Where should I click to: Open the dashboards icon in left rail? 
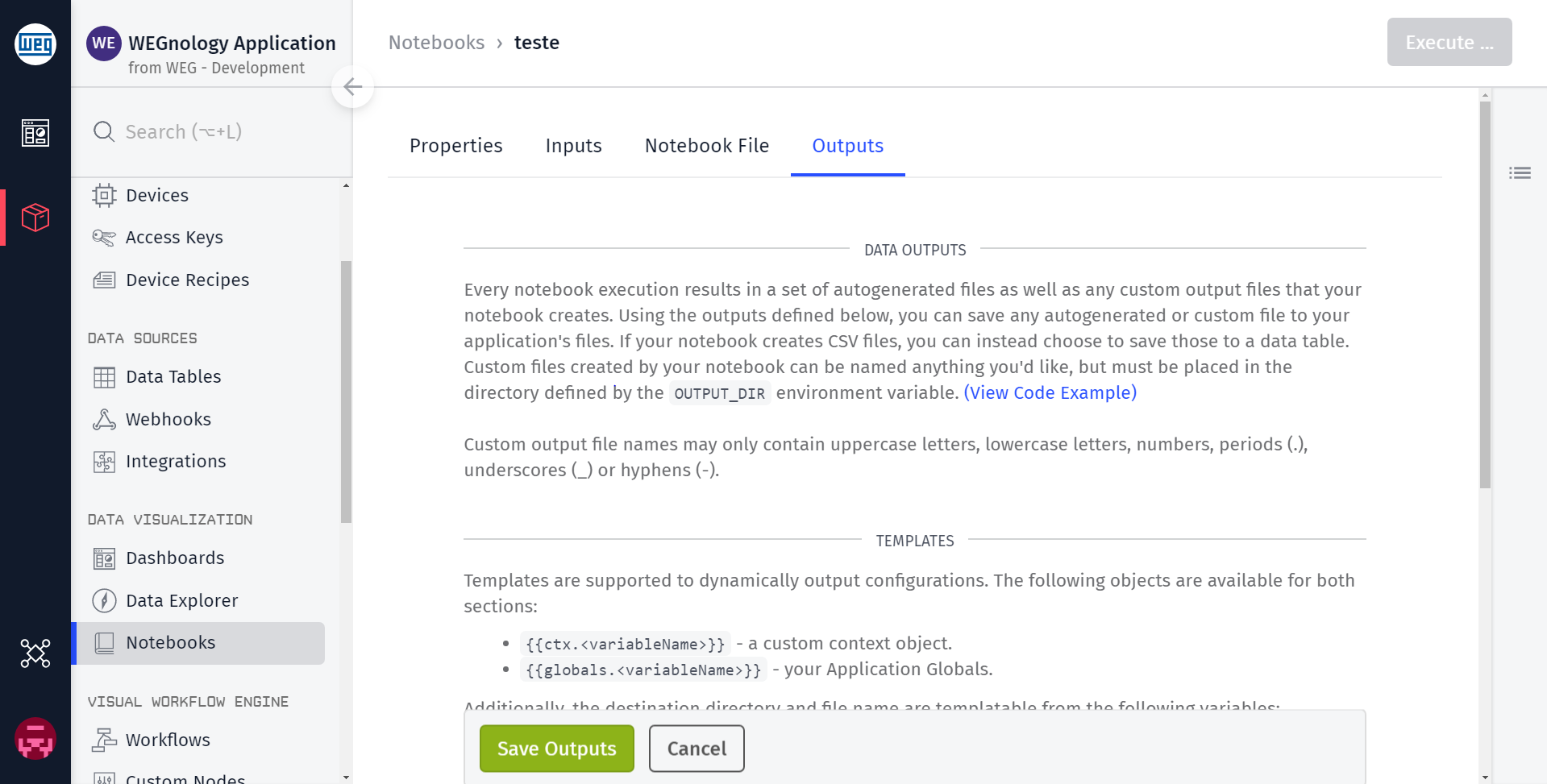click(35, 133)
